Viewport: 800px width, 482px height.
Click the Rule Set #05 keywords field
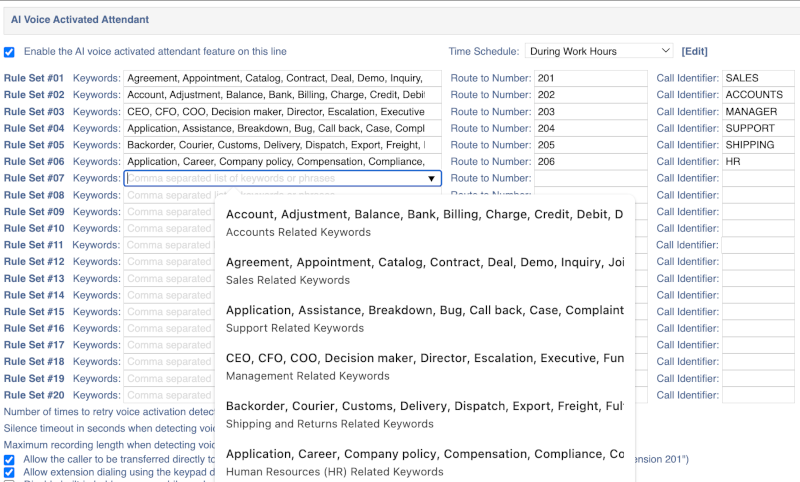(282, 145)
